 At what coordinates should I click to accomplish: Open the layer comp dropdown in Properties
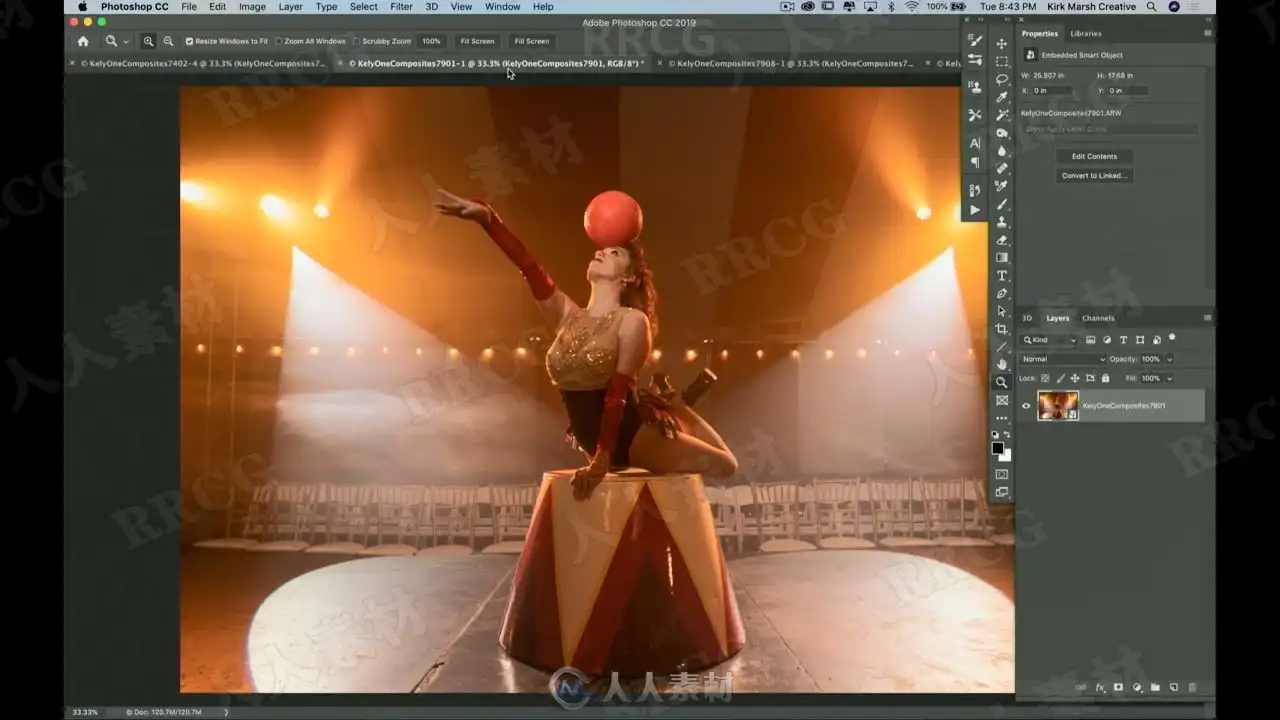coord(1111,129)
